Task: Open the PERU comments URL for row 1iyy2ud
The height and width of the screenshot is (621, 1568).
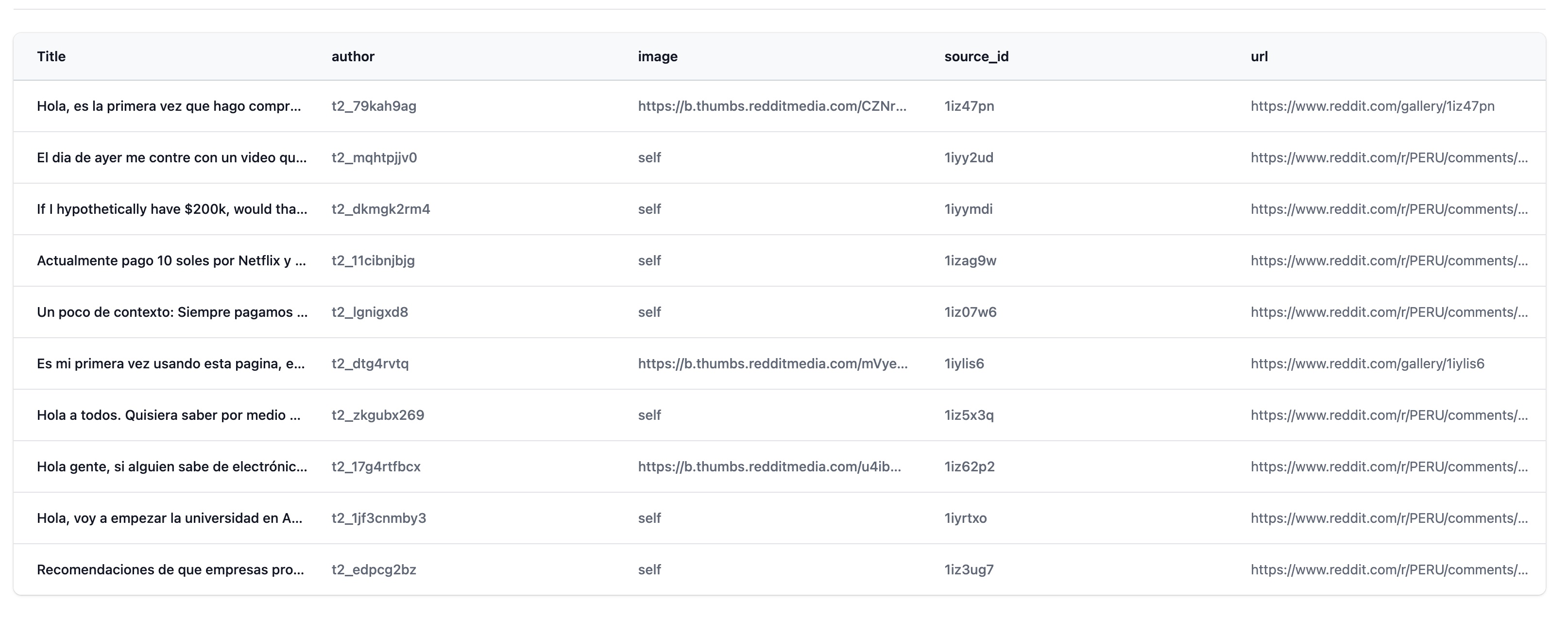Action: [1388, 158]
